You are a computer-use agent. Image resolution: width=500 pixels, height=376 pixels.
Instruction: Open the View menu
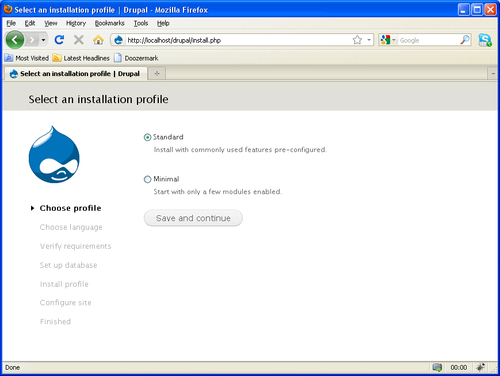[51, 23]
